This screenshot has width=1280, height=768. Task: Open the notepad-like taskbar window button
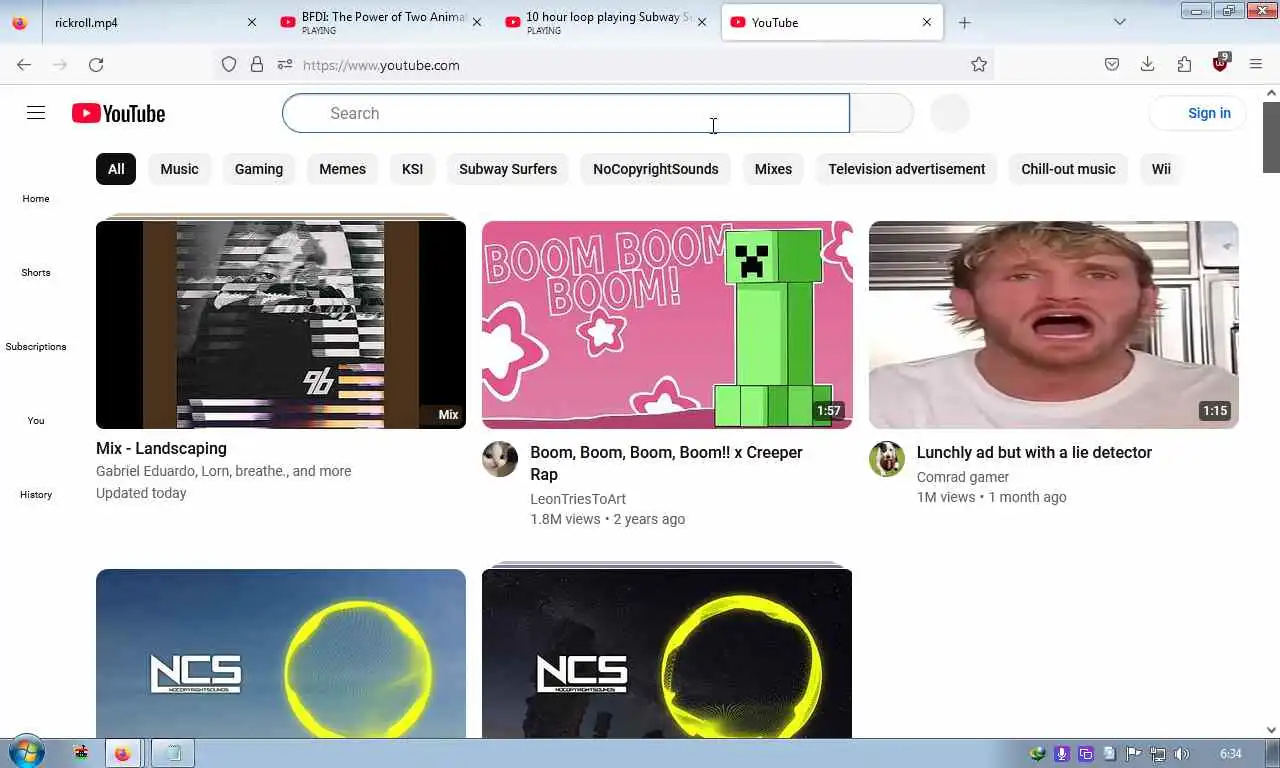pos(174,753)
